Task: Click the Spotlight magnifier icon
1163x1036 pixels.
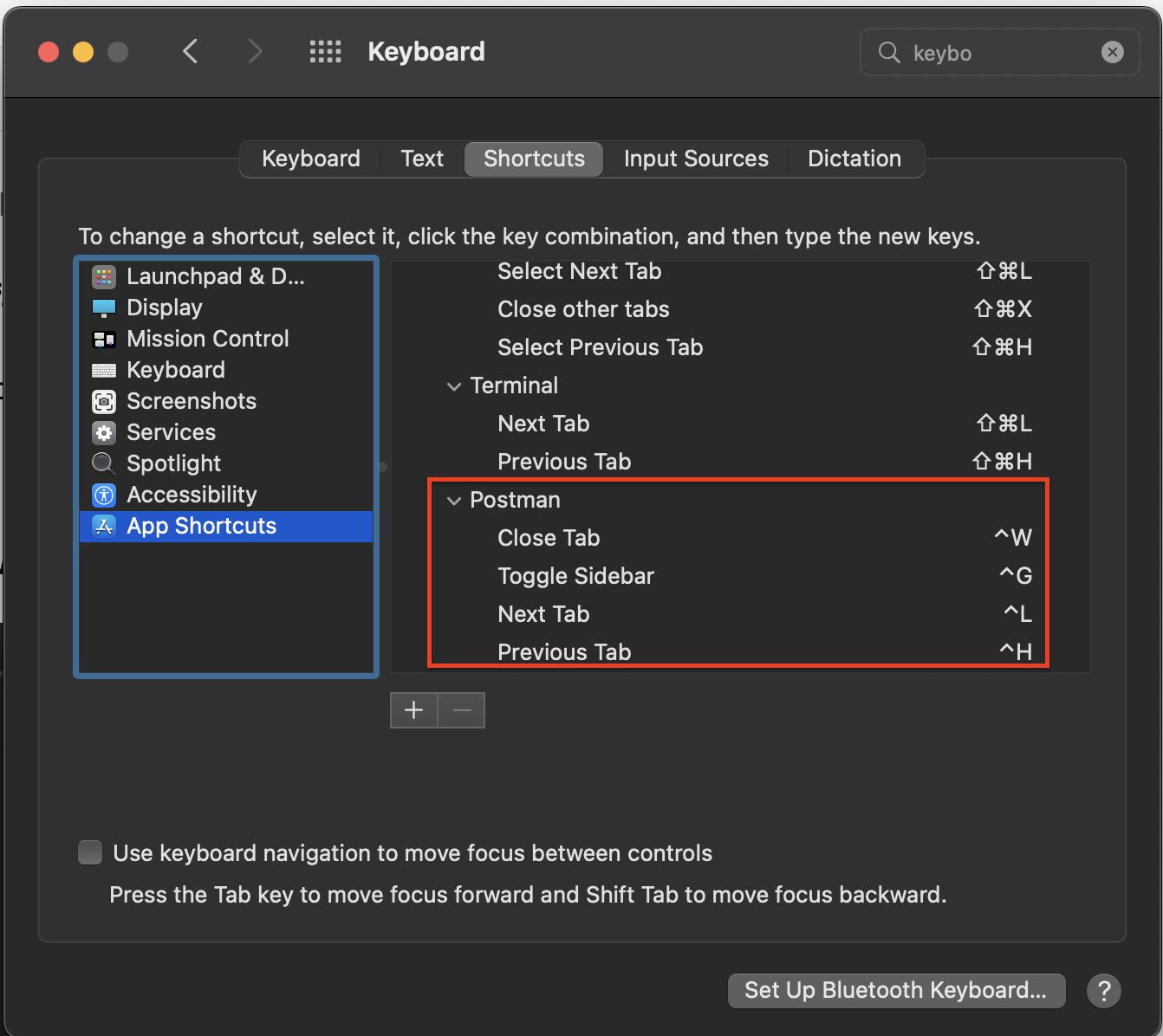Action: [x=104, y=464]
